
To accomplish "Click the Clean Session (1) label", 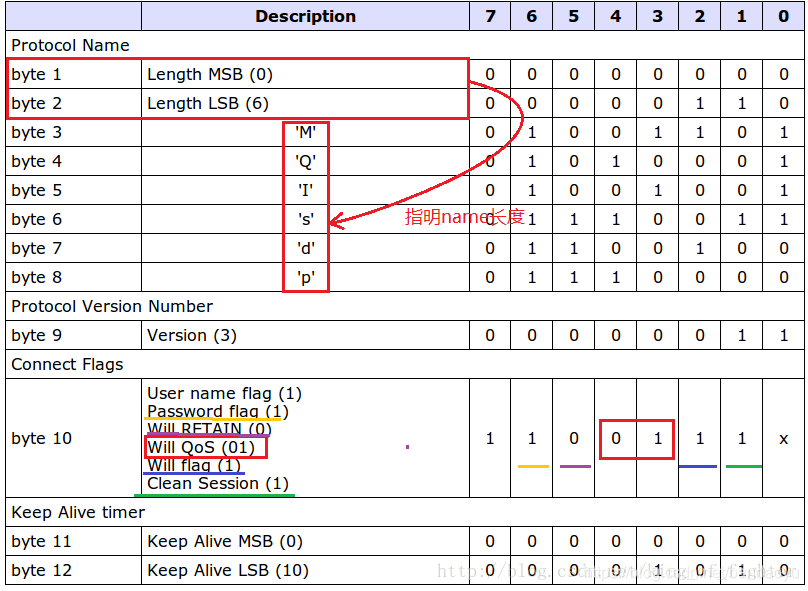I will coord(217,483).
